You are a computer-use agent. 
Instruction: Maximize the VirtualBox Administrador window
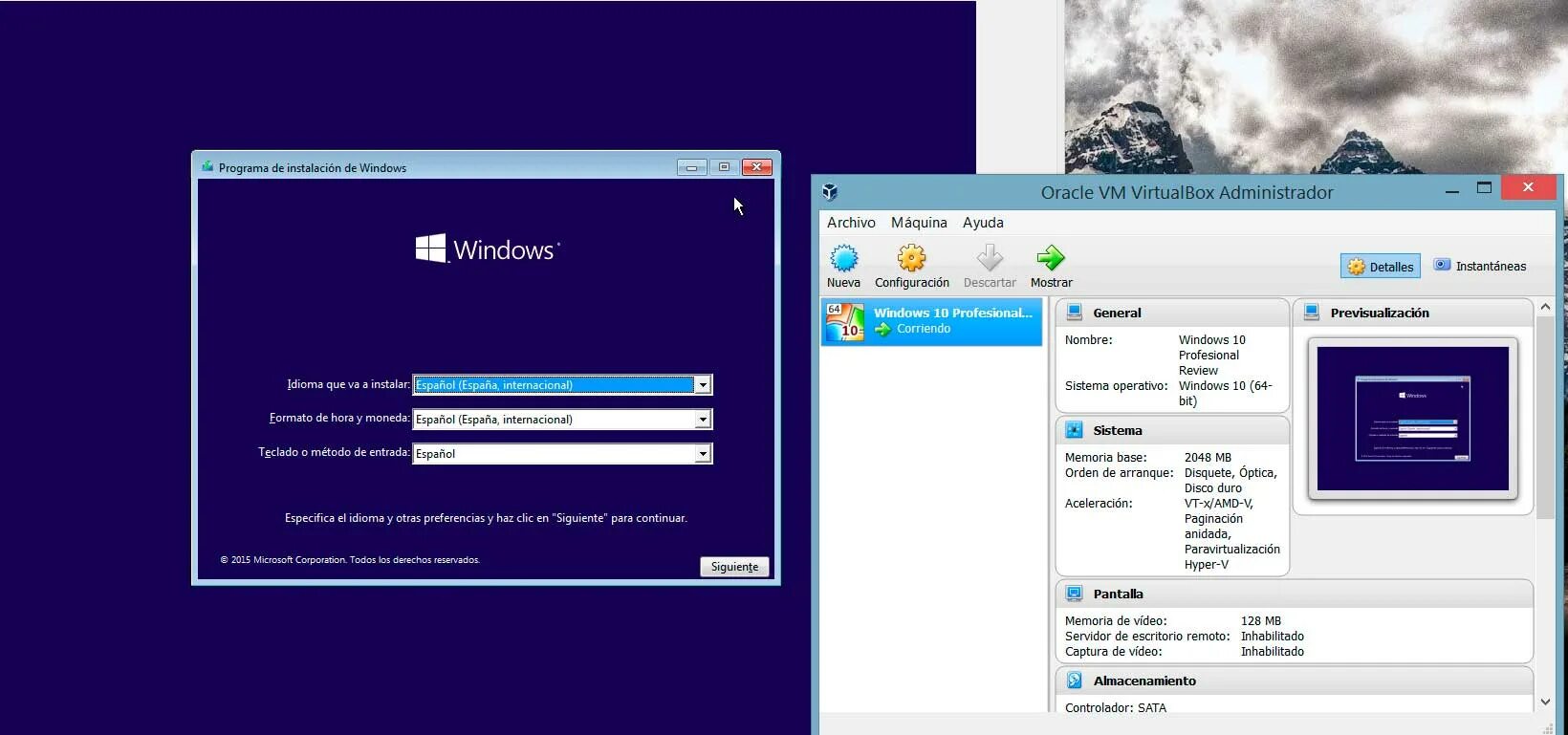(1484, 187)
